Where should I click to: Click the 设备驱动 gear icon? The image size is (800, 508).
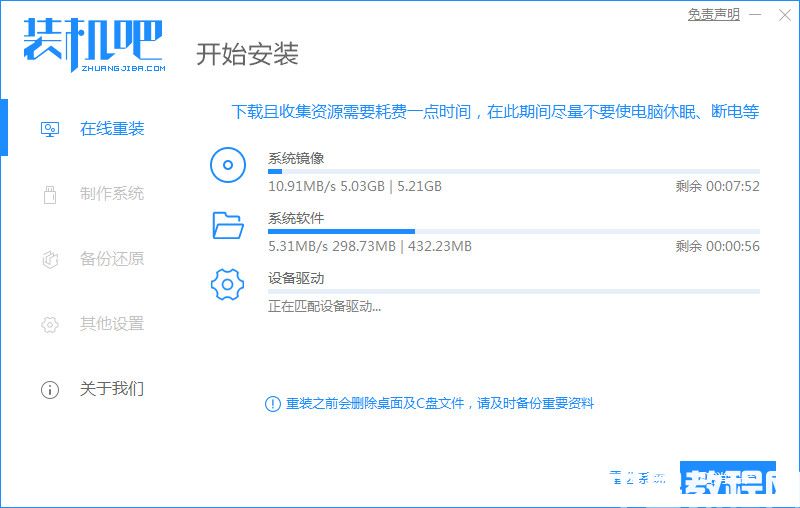point(228,285)
